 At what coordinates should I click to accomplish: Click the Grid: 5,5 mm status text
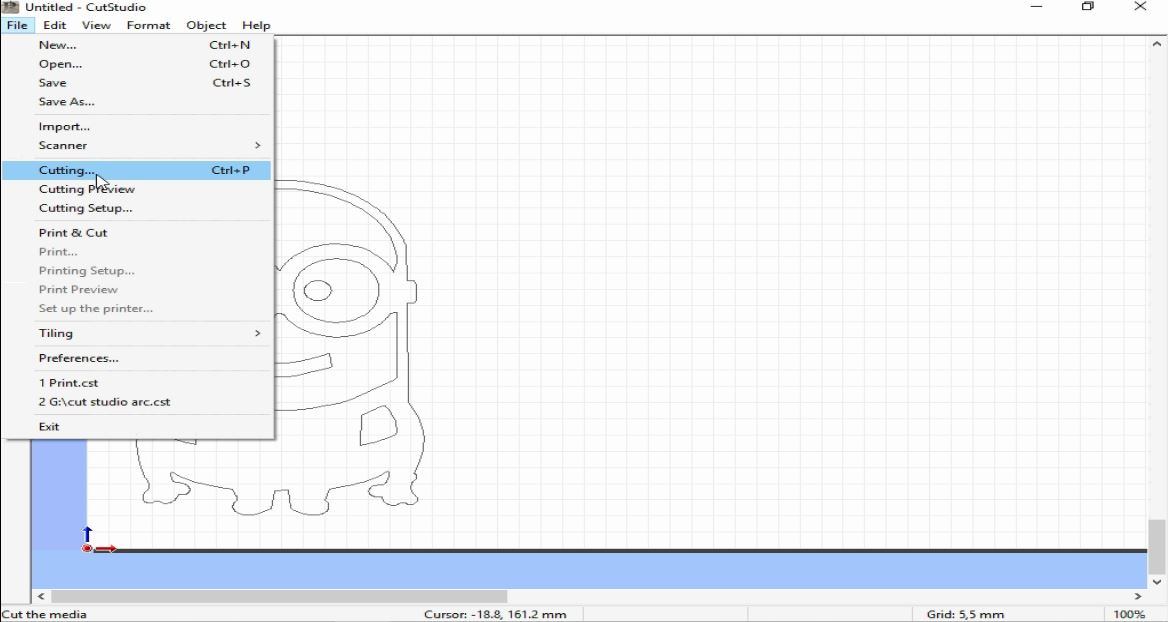click(965, 615)
